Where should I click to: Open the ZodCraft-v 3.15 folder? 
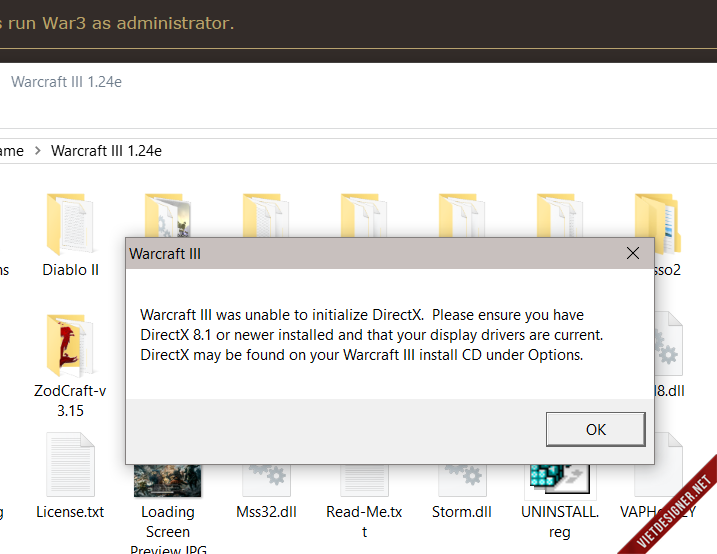tap(70, 345)
